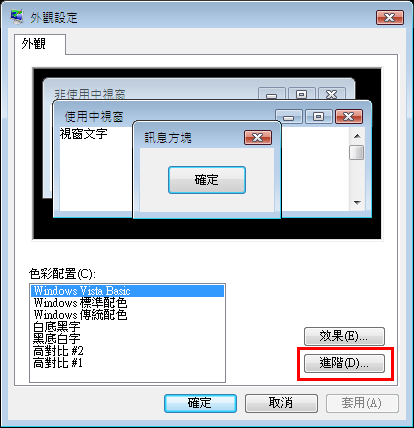Click the 使用中視窗 preview minimize icon
This screenshot has height=428, width=414.
[x=289, y=117]
